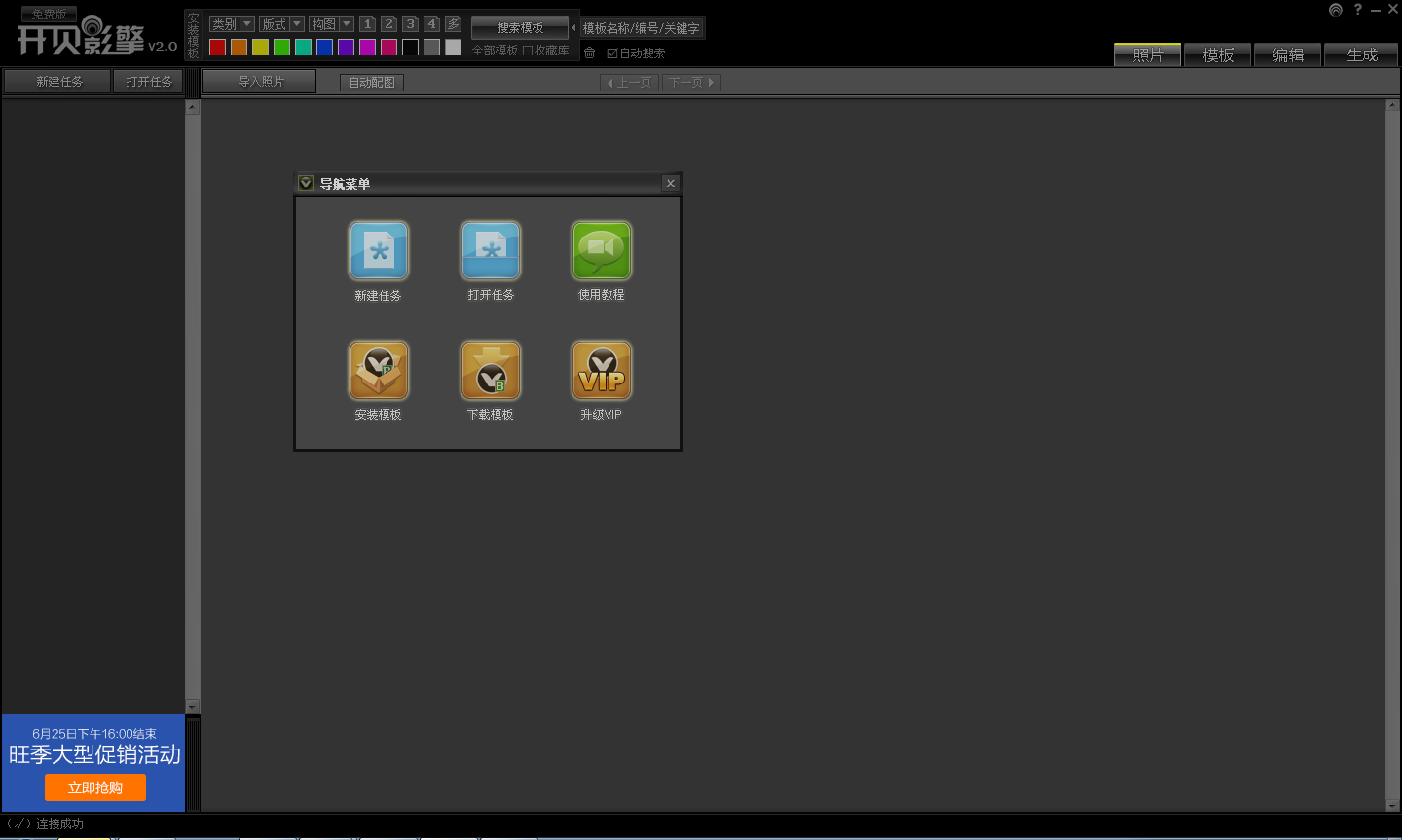
Task: Switch to the 生成 tab
Action: coord(1361,55)
